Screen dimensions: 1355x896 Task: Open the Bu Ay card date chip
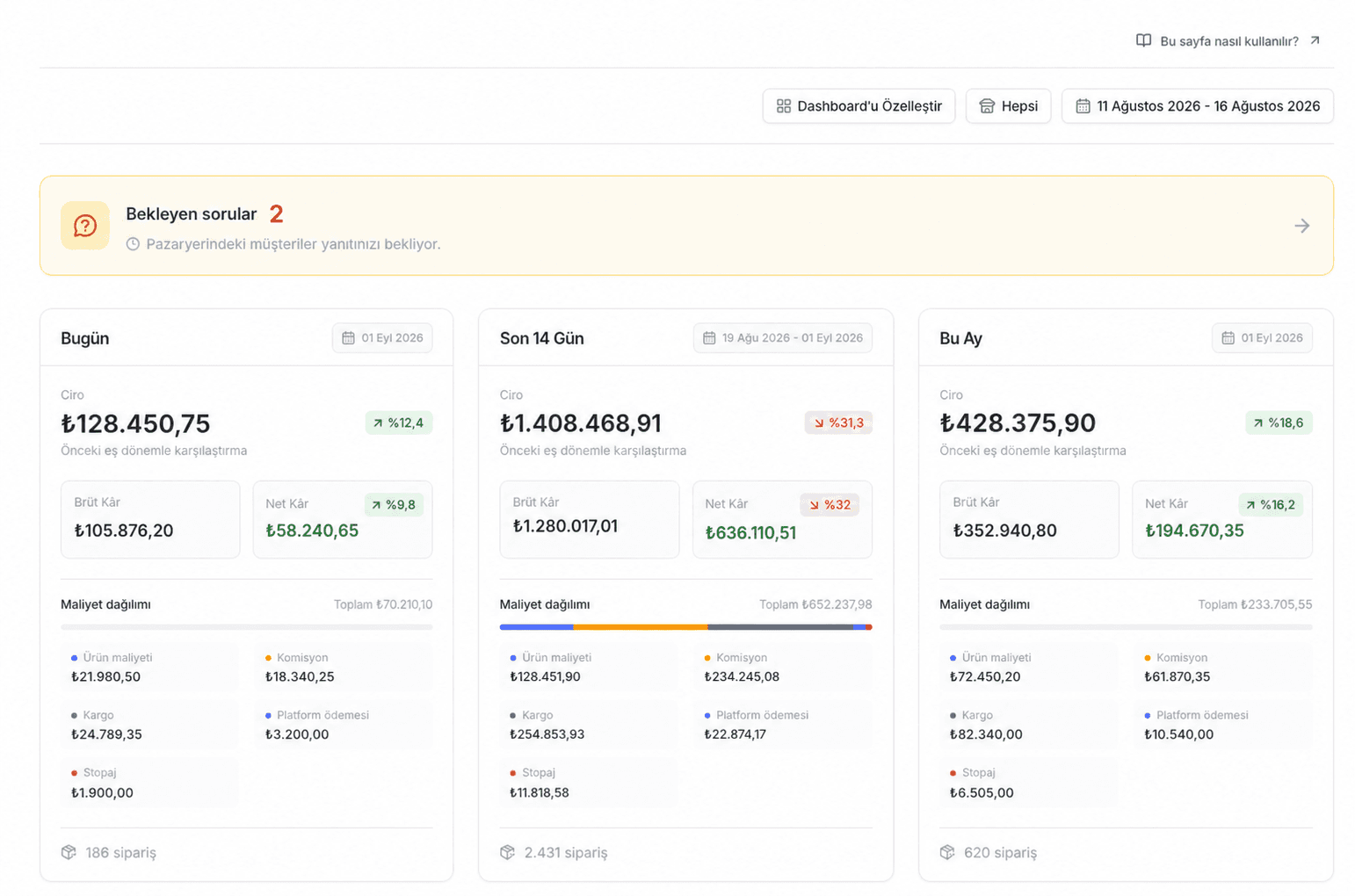pyautogui.click(x=1262, y=338)
